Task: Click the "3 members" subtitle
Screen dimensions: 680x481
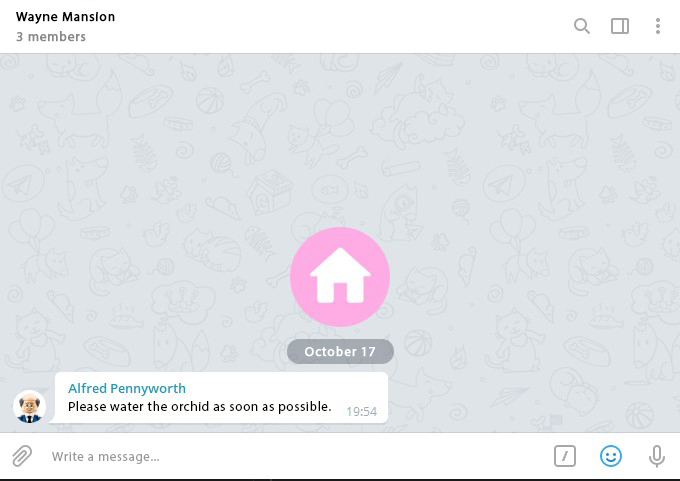Action: point(51,37)
